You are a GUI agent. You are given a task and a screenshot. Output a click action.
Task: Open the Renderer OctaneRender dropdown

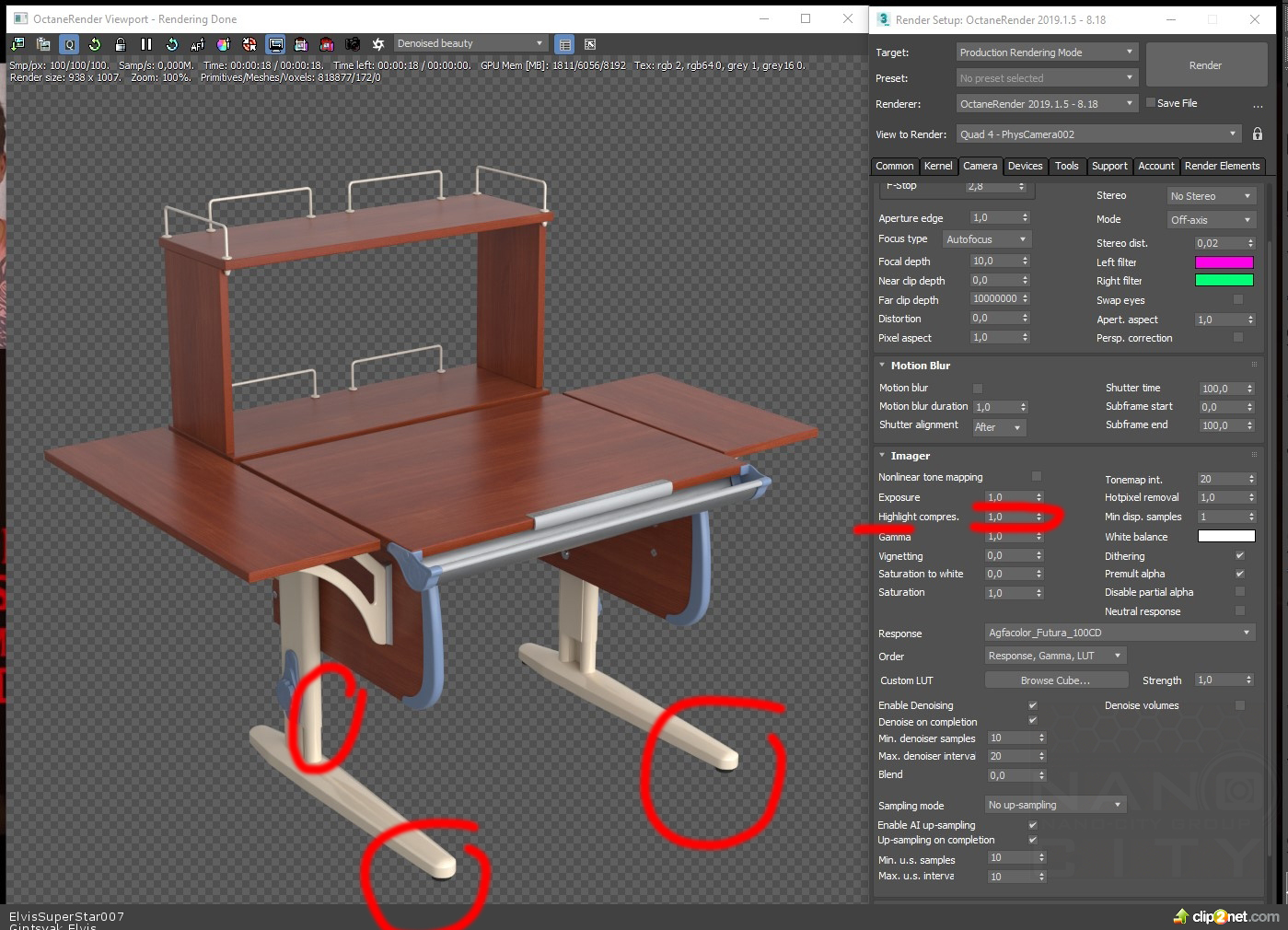coord(1047,104)
